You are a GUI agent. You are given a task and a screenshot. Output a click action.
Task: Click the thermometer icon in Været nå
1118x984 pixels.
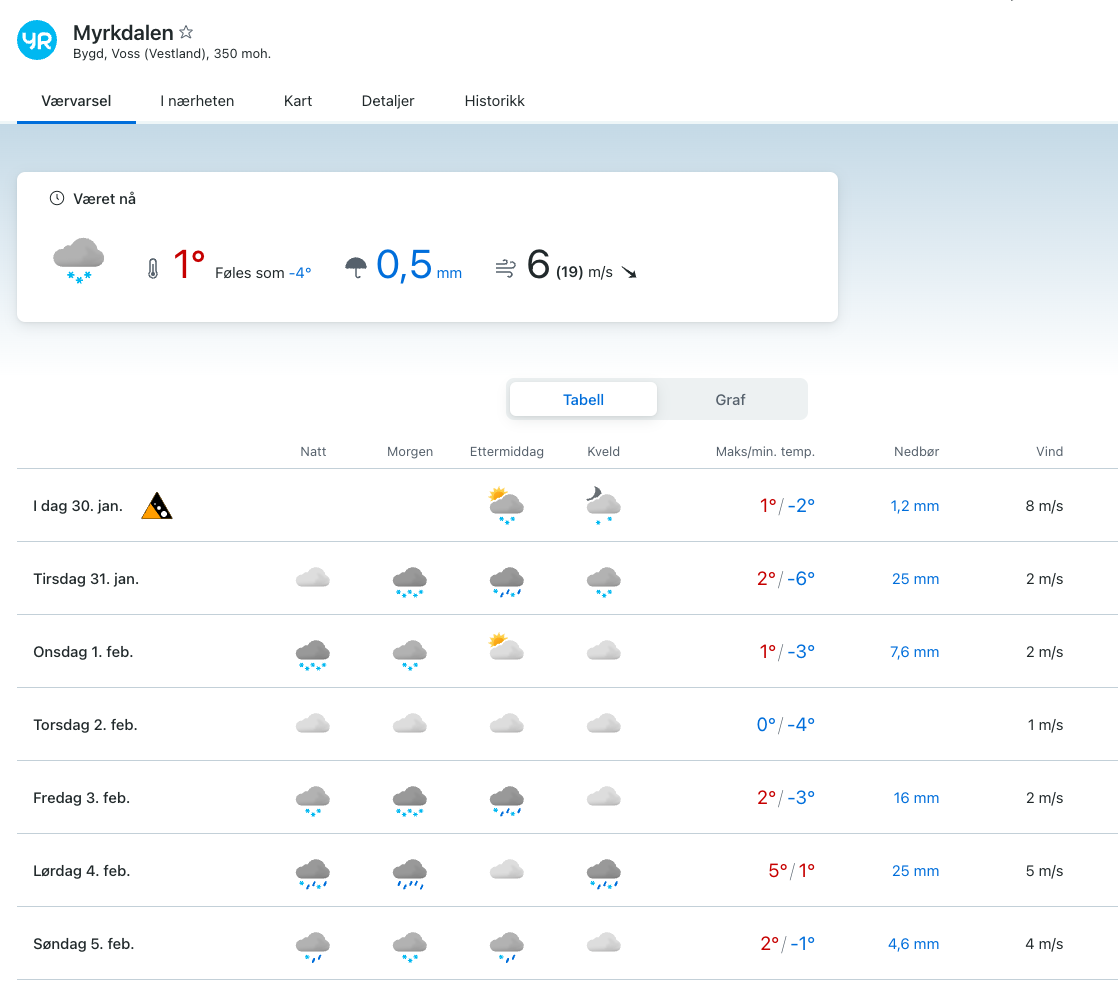pyautogui.click(x=153, y=268)
